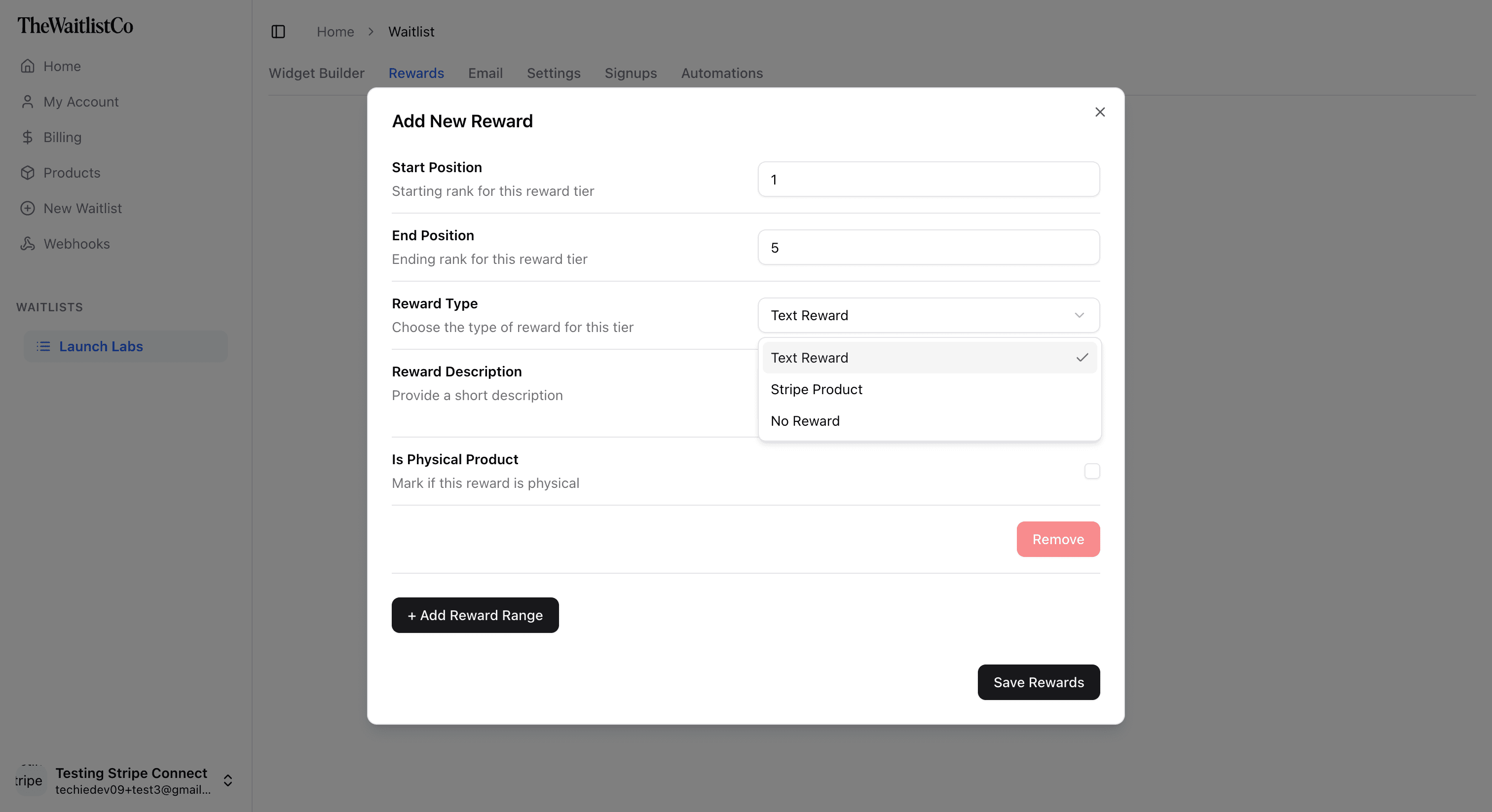Open the Reward Type dropdown
The image size is (1492, 812).
point(928,315)
